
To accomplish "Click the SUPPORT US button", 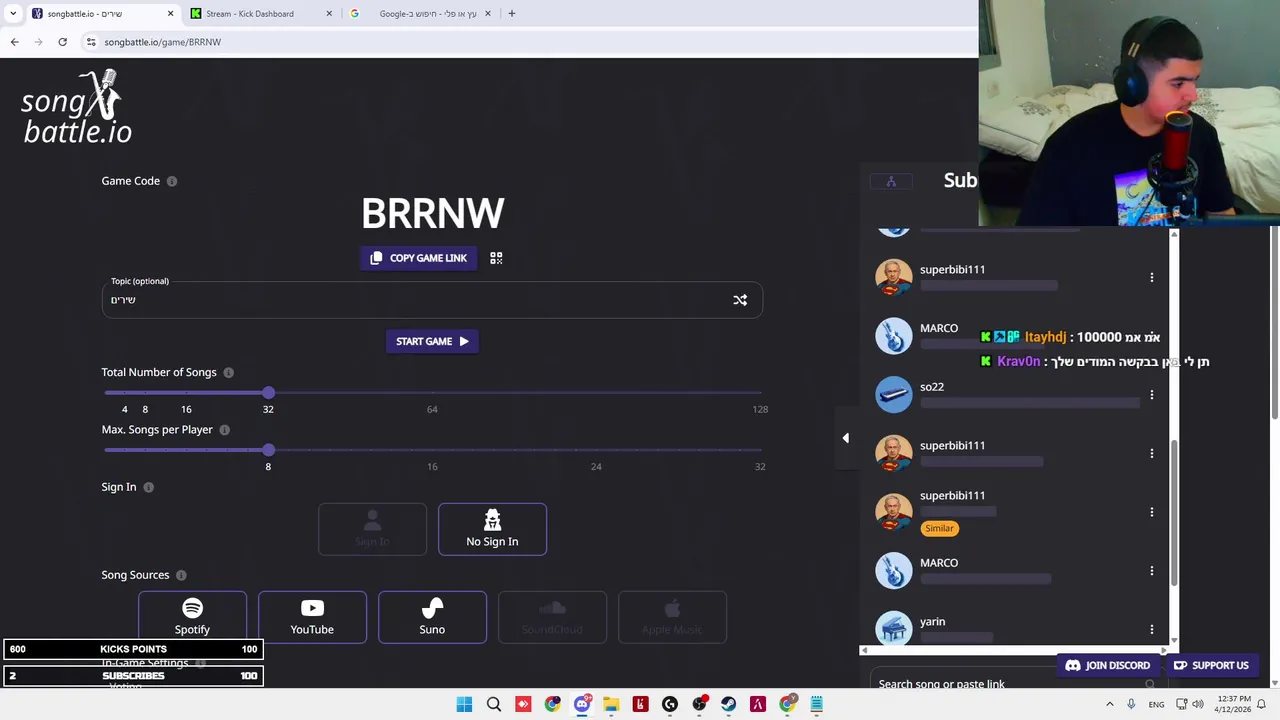I will [1211, 665].
